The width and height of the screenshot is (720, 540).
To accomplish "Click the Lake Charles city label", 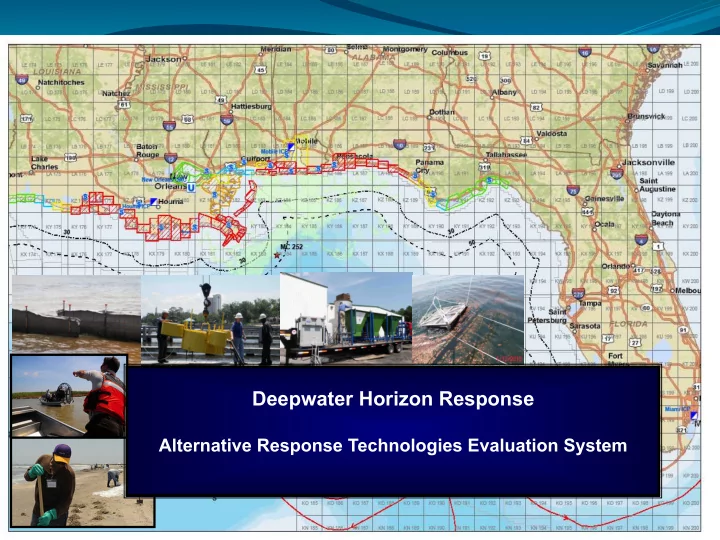I will pos(45,163).
